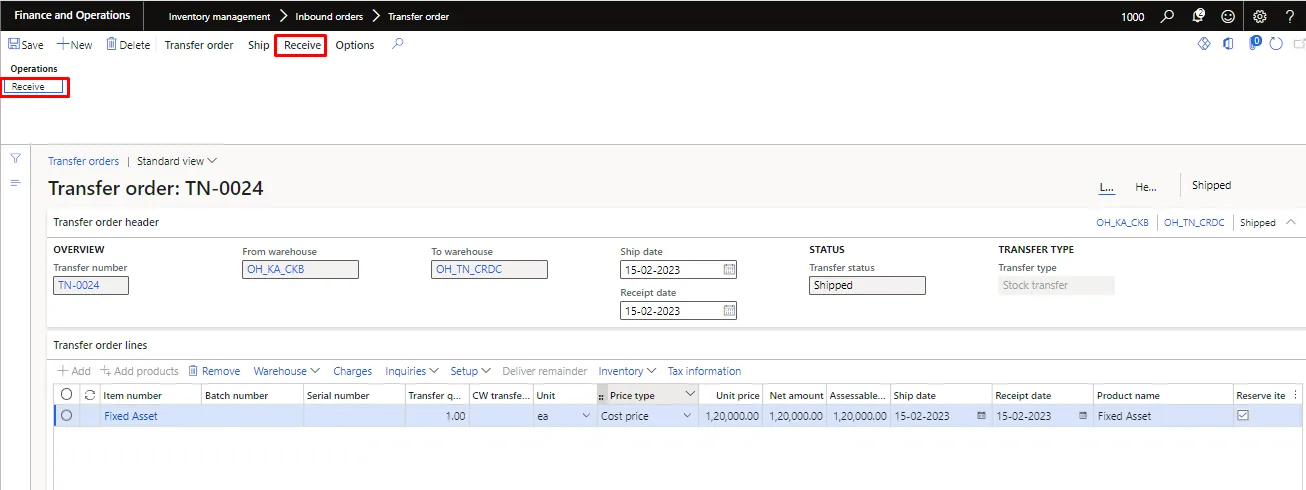Open the document attachments icon with badge 0
The image size is (1306, 490).
pyautogui.click(x=1254, y=44)
